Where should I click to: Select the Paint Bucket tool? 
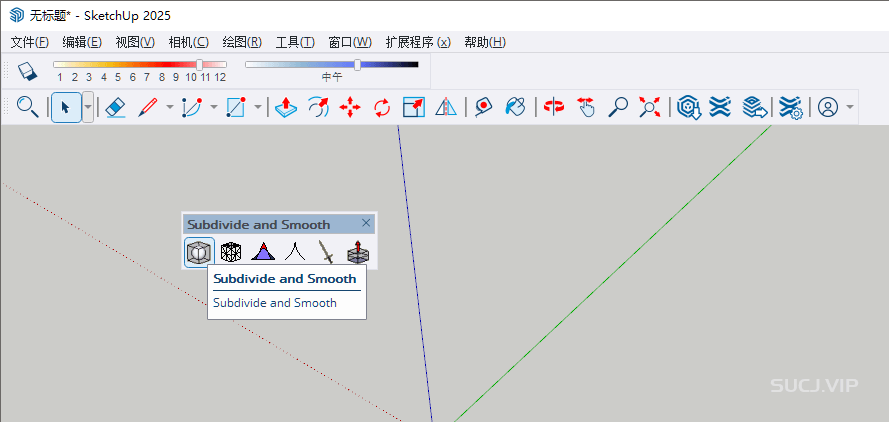515,107
